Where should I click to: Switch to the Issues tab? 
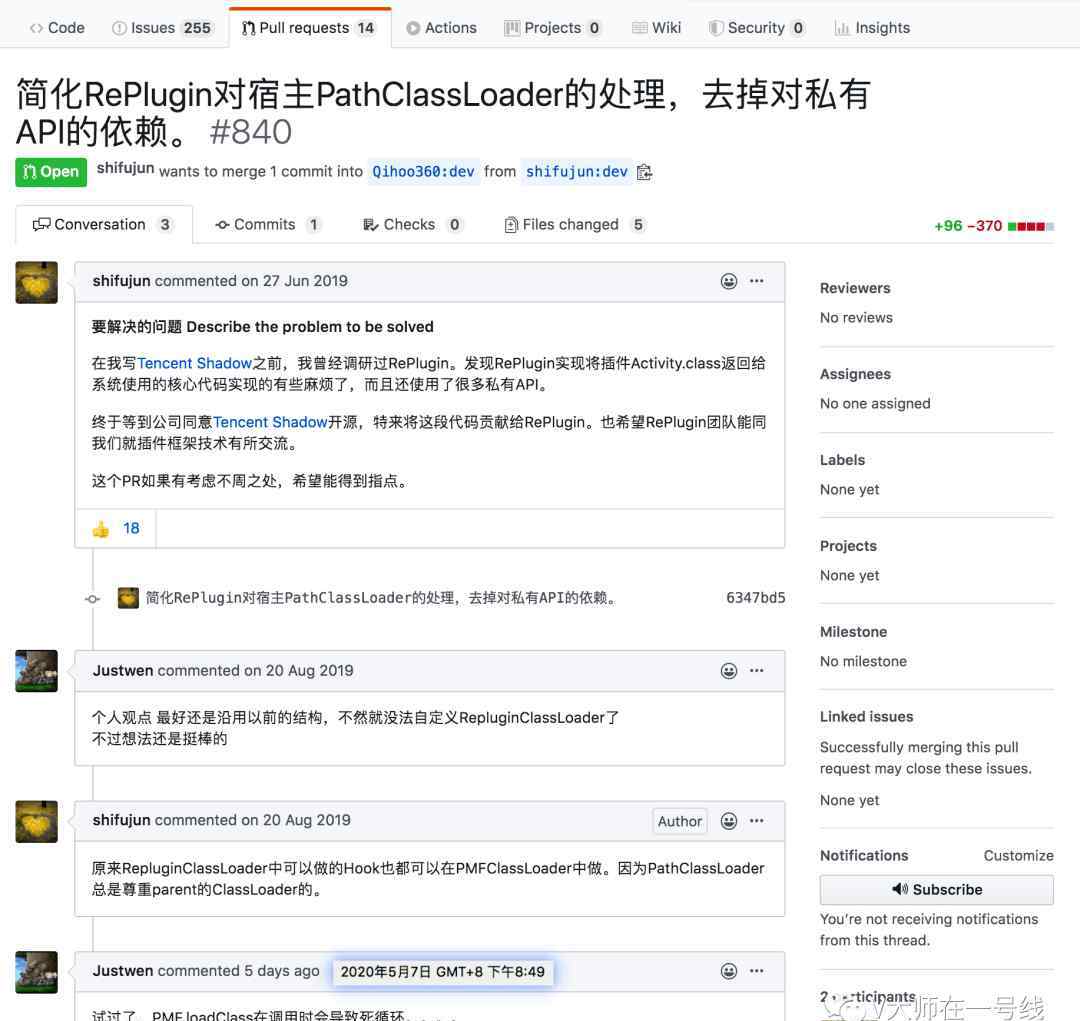[162, 28]
